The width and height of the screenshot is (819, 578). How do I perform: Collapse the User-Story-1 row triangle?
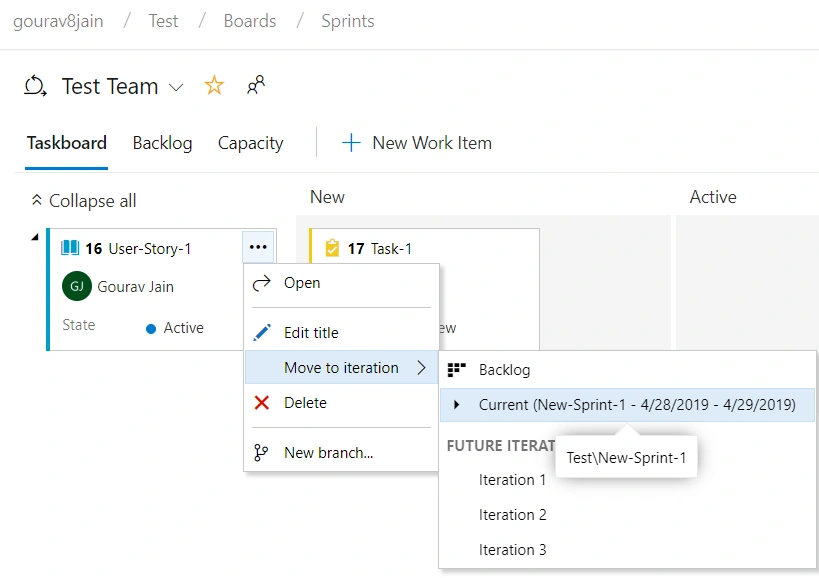(x=35, y=237)
